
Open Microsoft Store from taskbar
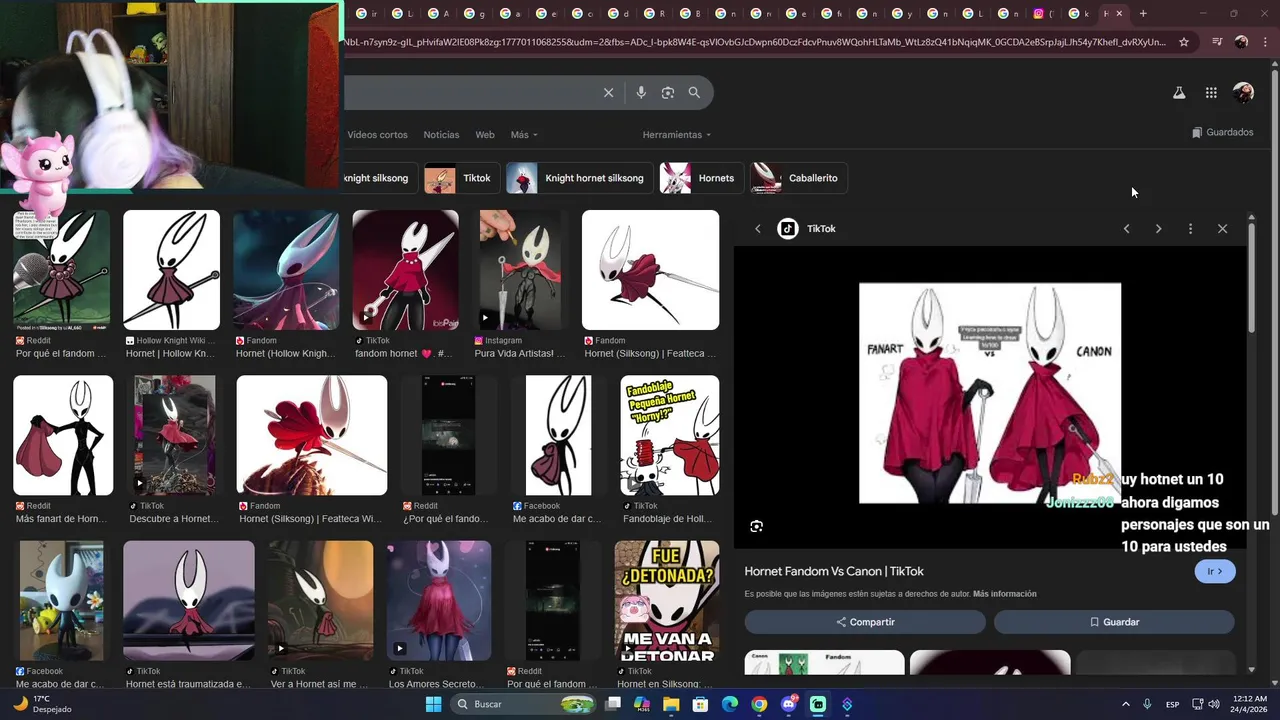pos(700,704)
